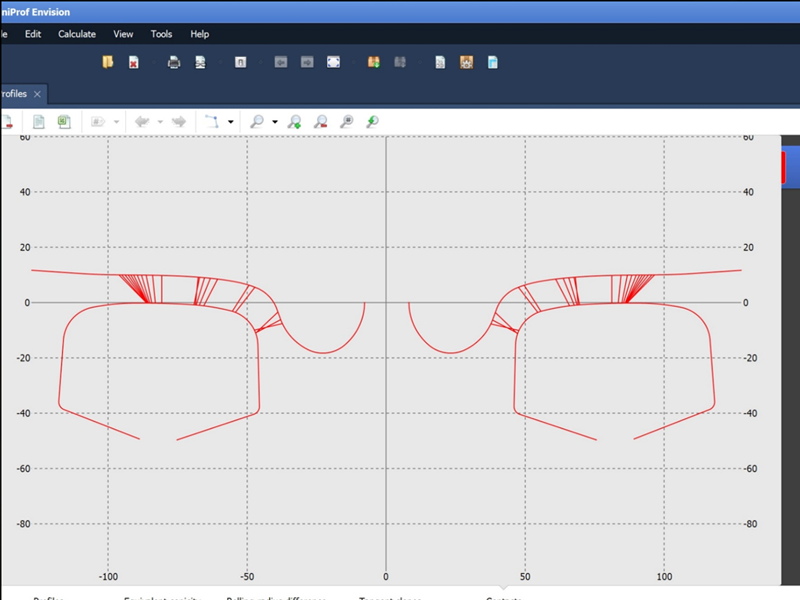Expand the dropdown beside the tag icon
Screen dimensions: 800x600
(116, 122)
